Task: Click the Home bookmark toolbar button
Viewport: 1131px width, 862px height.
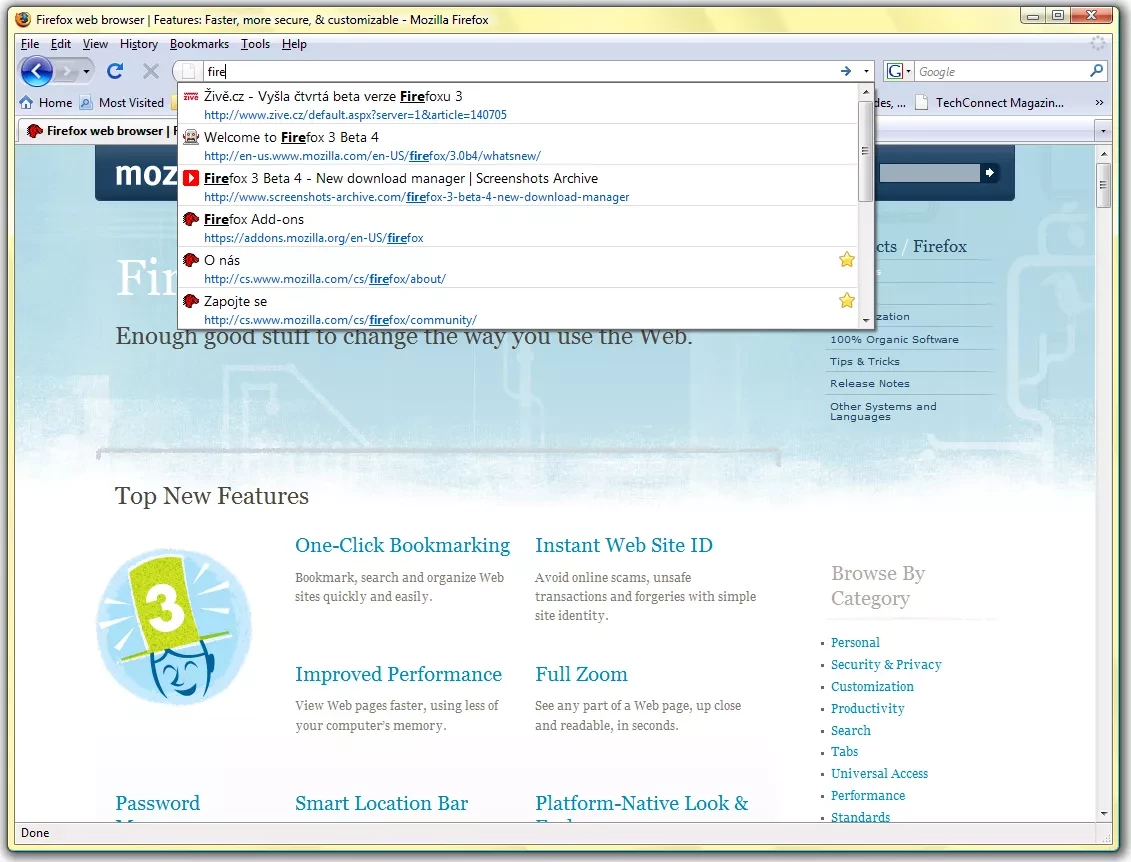Action: pos(45,102)
